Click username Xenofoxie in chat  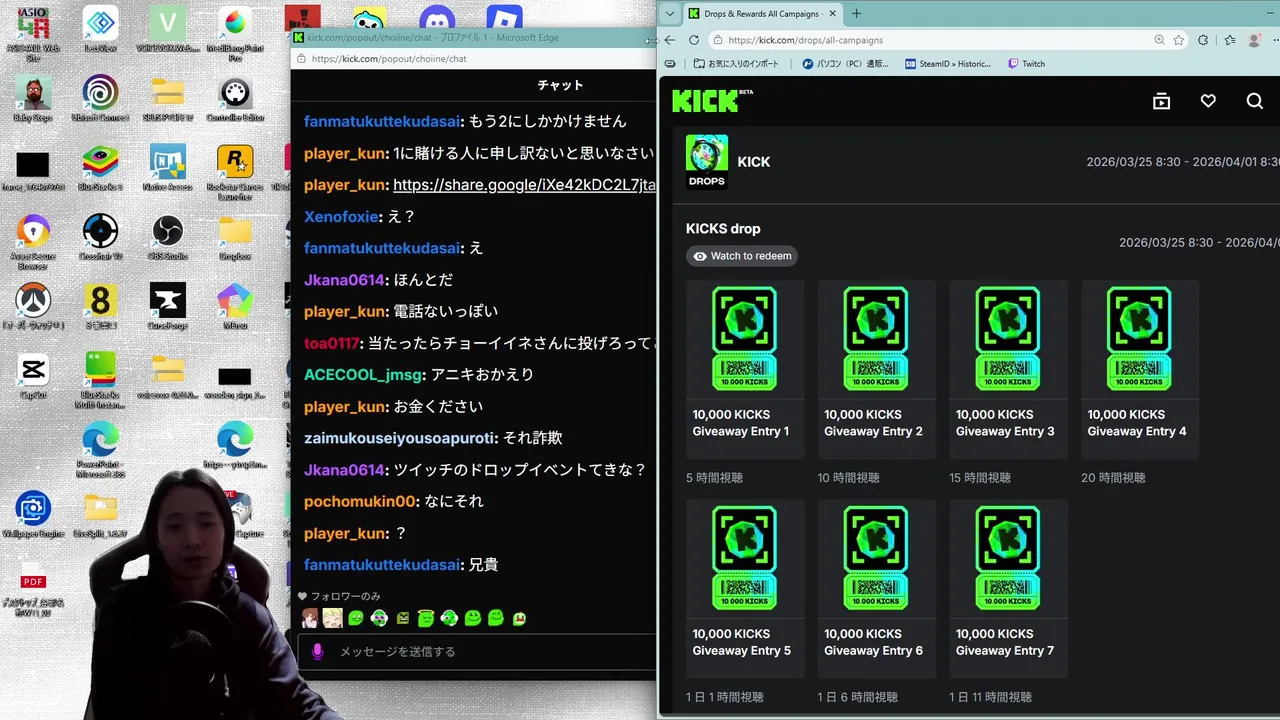(341, 216)
